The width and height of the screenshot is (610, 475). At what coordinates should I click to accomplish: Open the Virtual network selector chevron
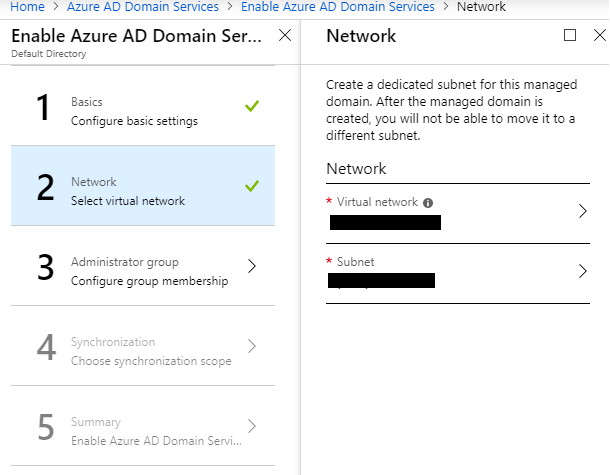point(582,211)
